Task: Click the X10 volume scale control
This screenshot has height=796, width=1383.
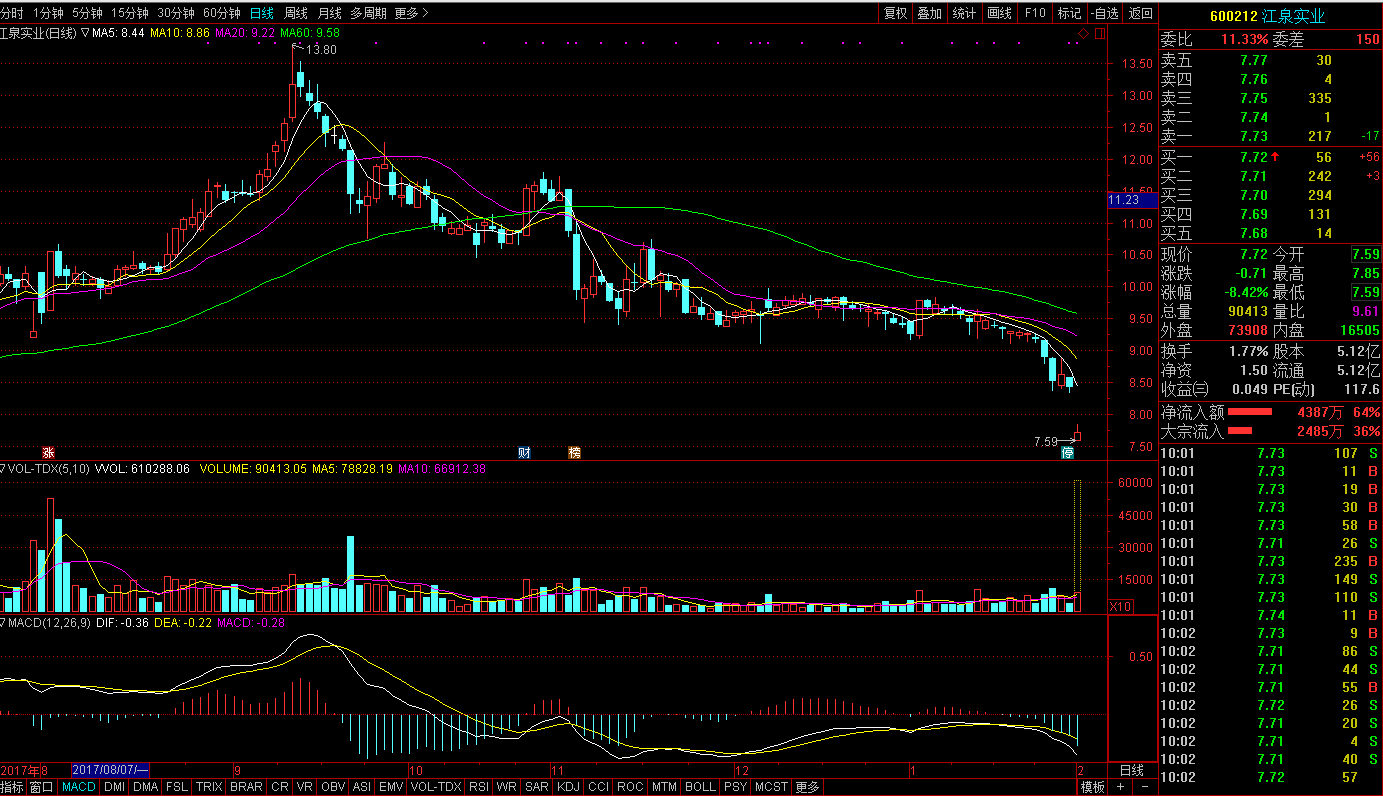Action: (x=1121, y=606)
